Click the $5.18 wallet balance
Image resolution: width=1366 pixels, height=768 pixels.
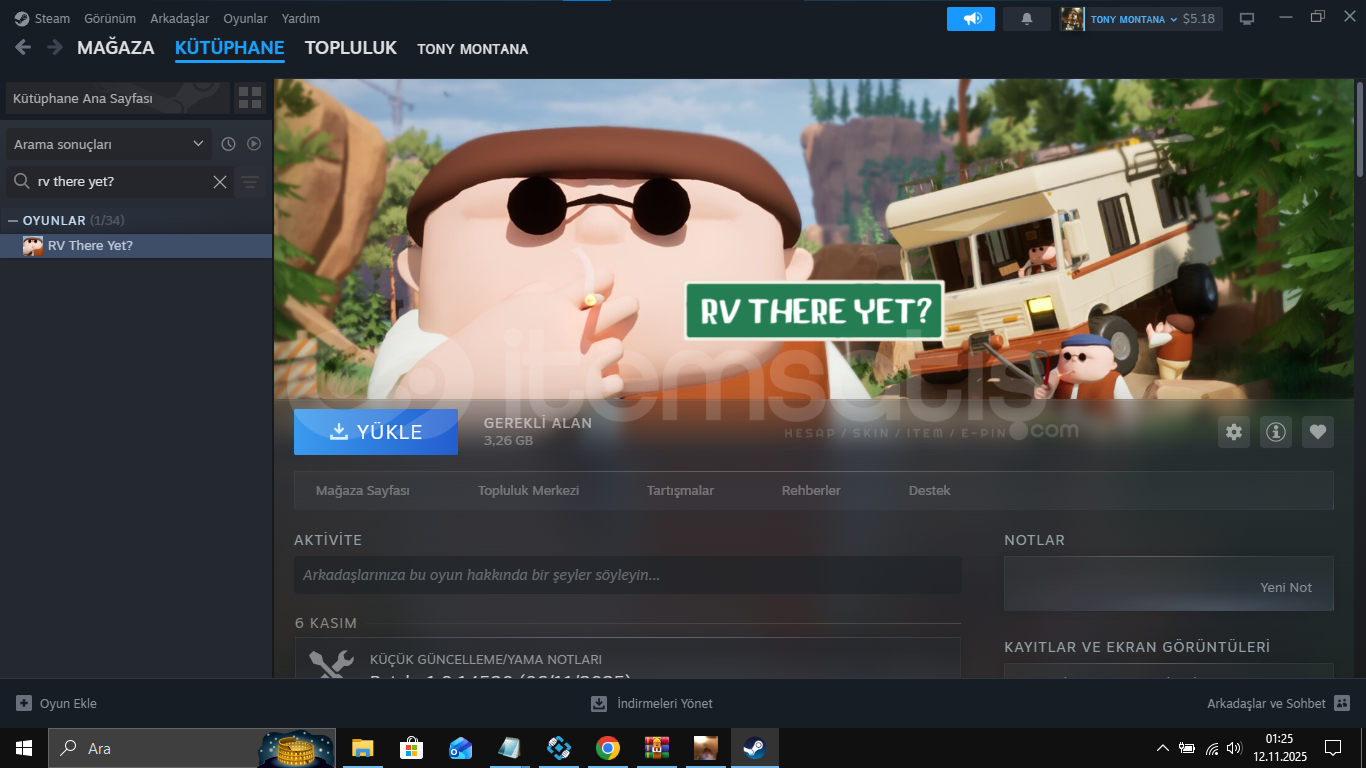click(1199, 19)
